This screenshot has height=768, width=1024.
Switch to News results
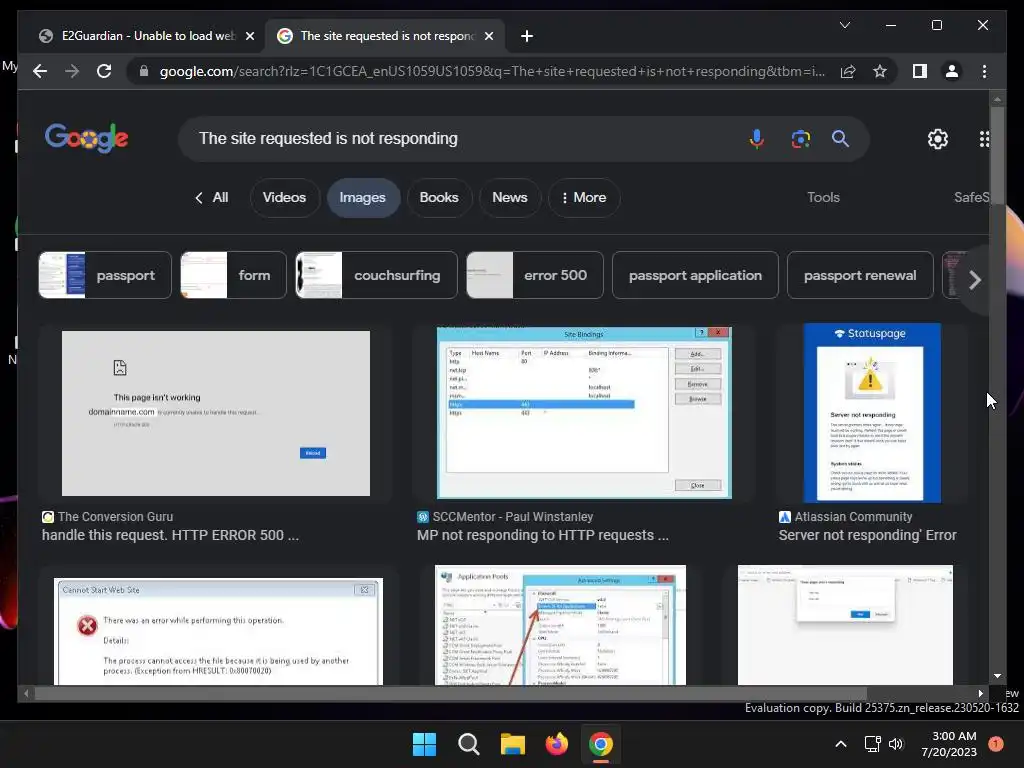509,197
